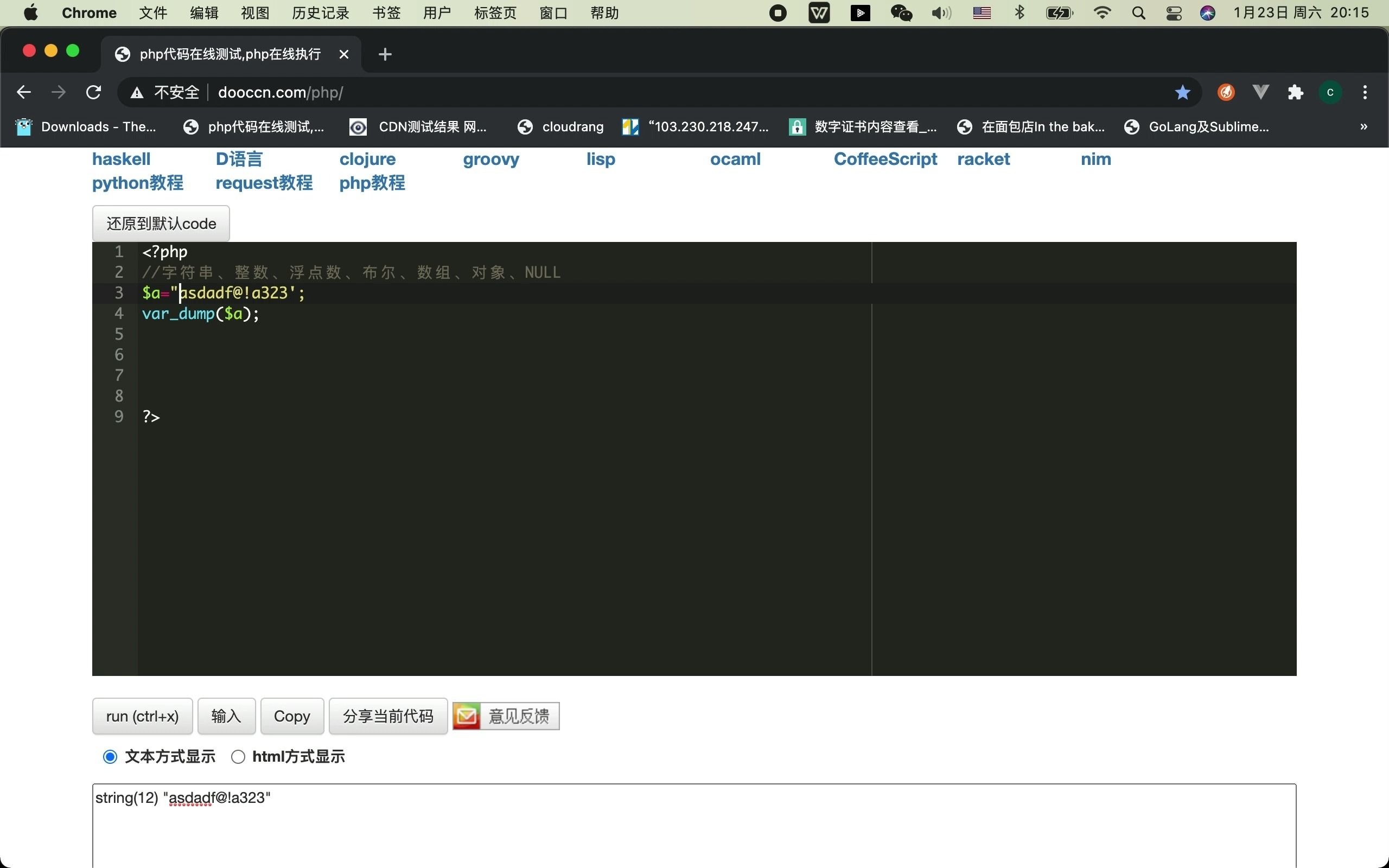
Task: Open the volume control in menu bar
Action: [x=941, y=12]
